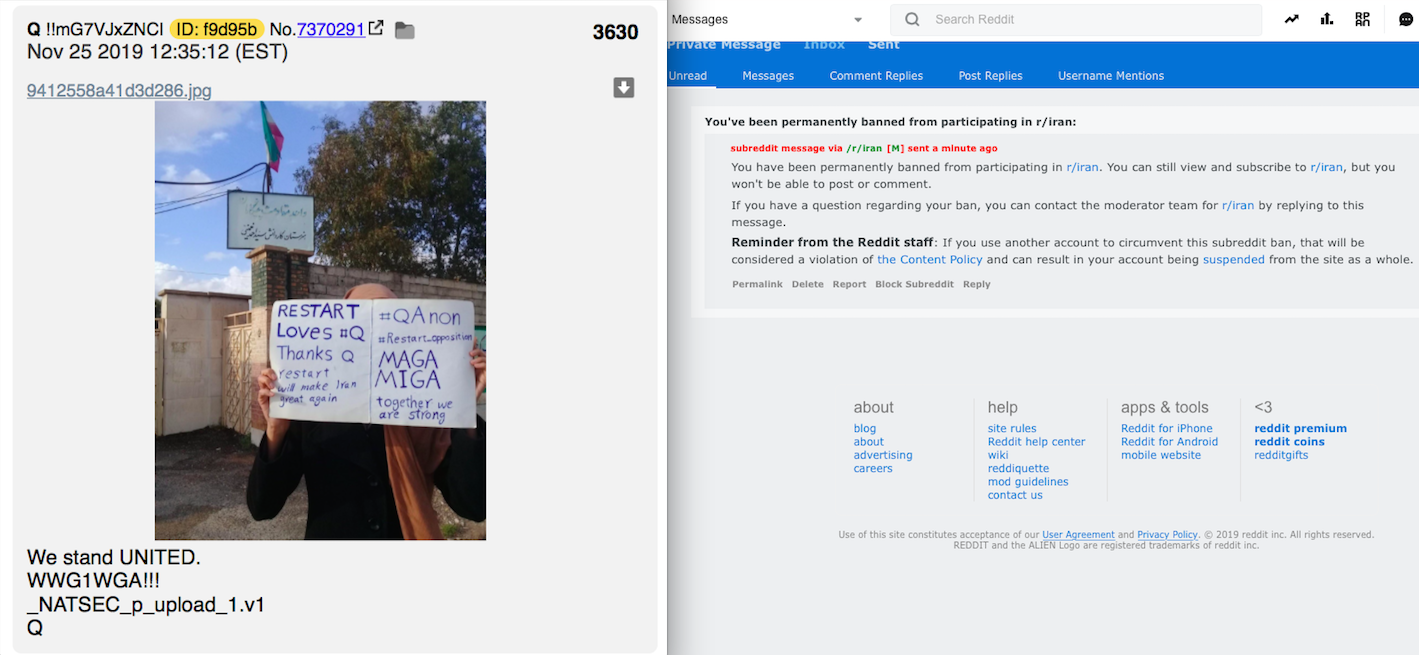Image resolution: width=1419 pixels, height=655 pixels.
Task: Click the suspended link in message
Action: (1233, 259)
